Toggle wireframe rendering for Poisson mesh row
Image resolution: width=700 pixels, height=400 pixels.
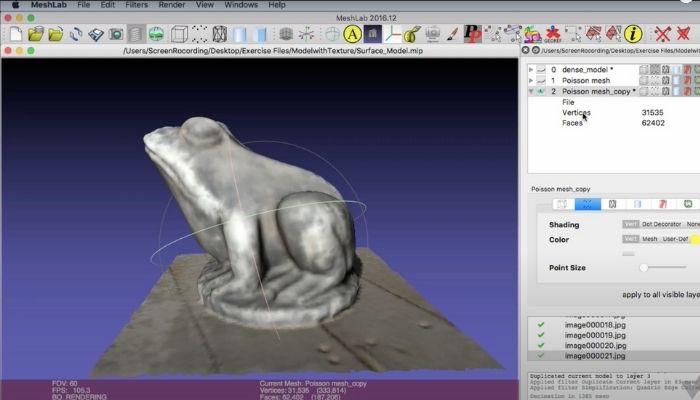[x=666, y=80]
